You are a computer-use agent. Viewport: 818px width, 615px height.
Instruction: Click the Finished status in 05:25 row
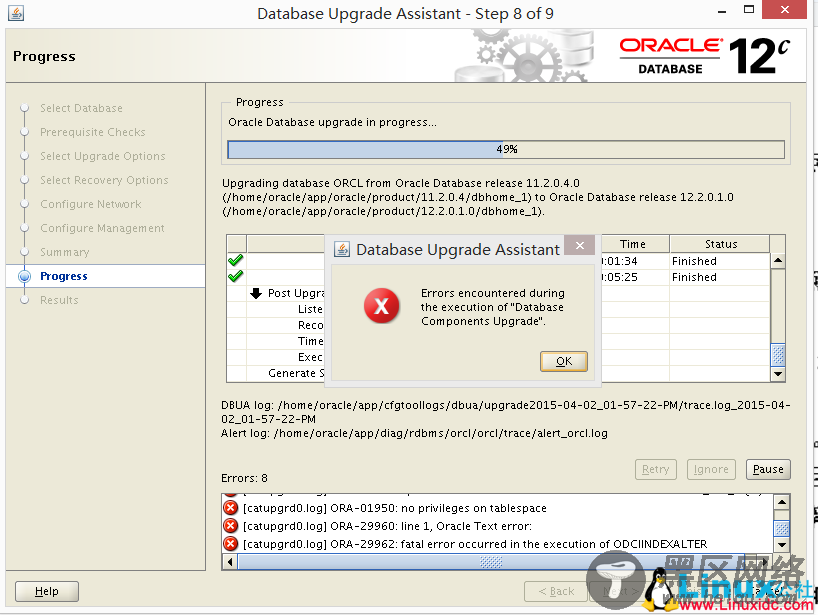tap(694, 277)
